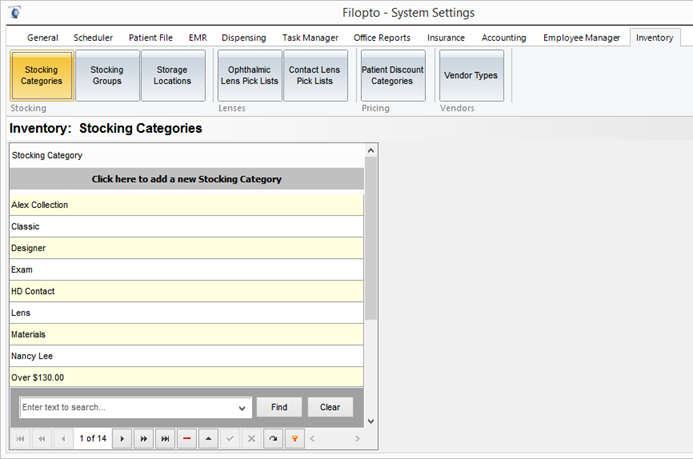Go to next record in navigator

(x=122, y=439)
